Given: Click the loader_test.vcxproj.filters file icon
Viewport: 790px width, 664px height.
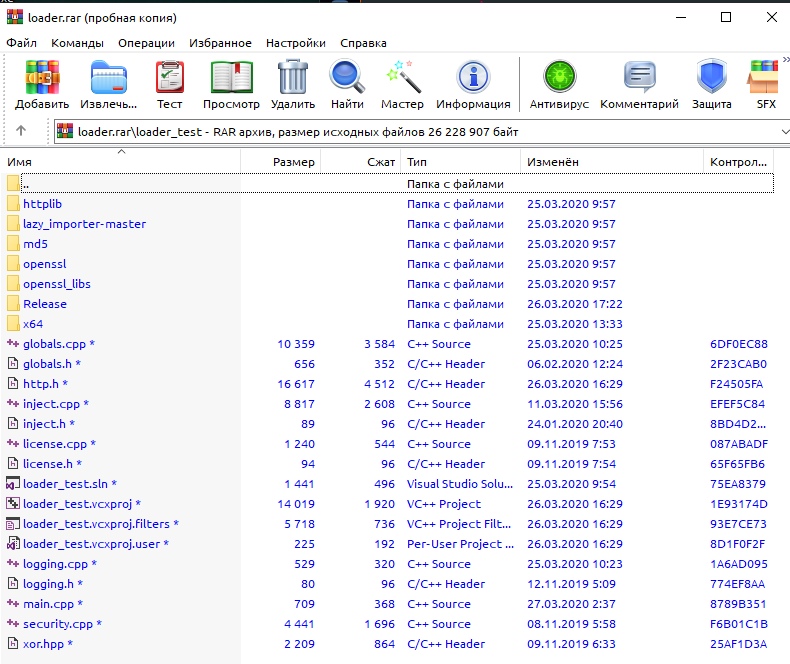Looking at the screenshot, I should 13,524.
